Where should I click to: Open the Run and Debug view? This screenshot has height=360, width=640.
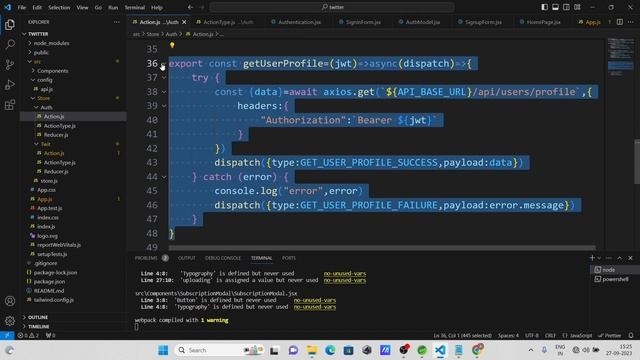(10, 84)
